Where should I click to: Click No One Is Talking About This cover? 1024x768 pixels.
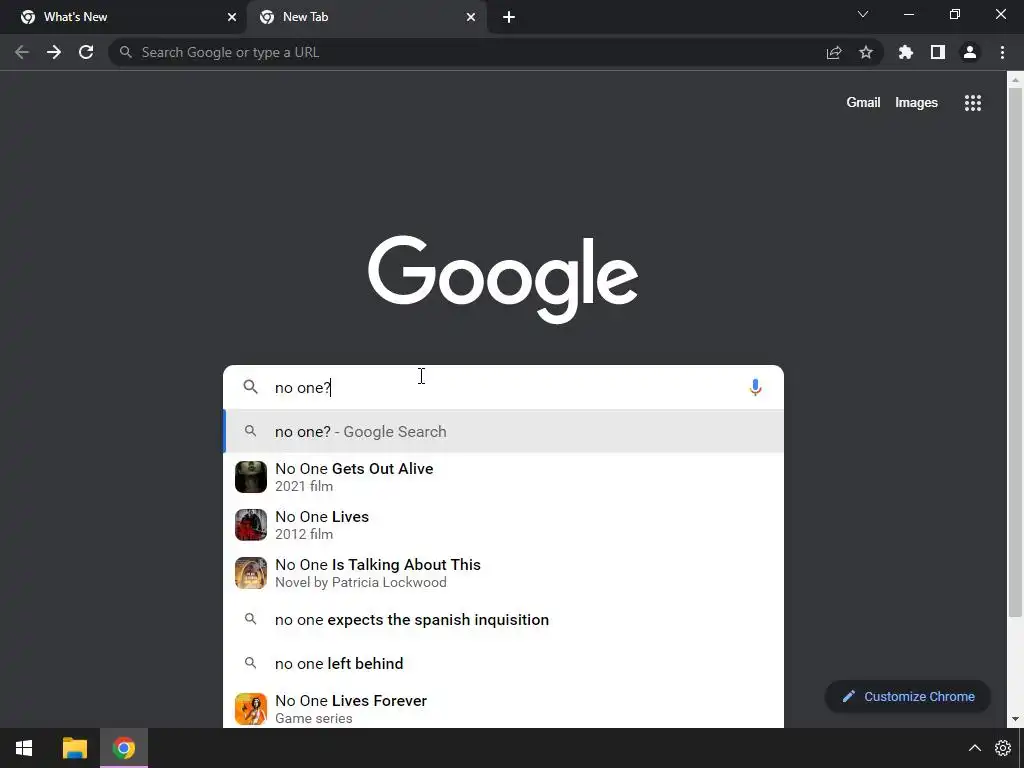(251, 573)
